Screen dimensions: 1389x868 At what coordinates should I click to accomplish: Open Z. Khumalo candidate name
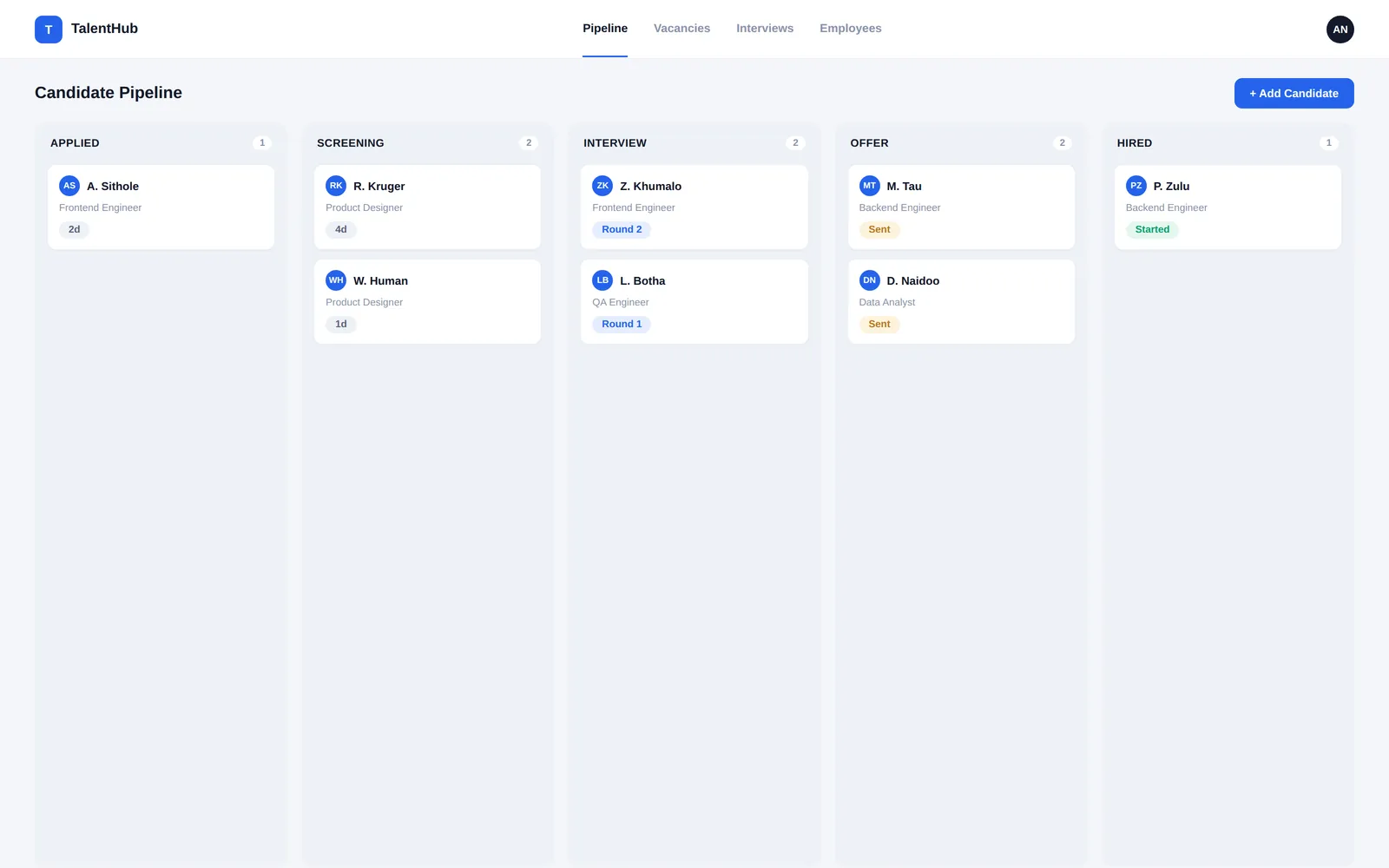pos(651,187)
